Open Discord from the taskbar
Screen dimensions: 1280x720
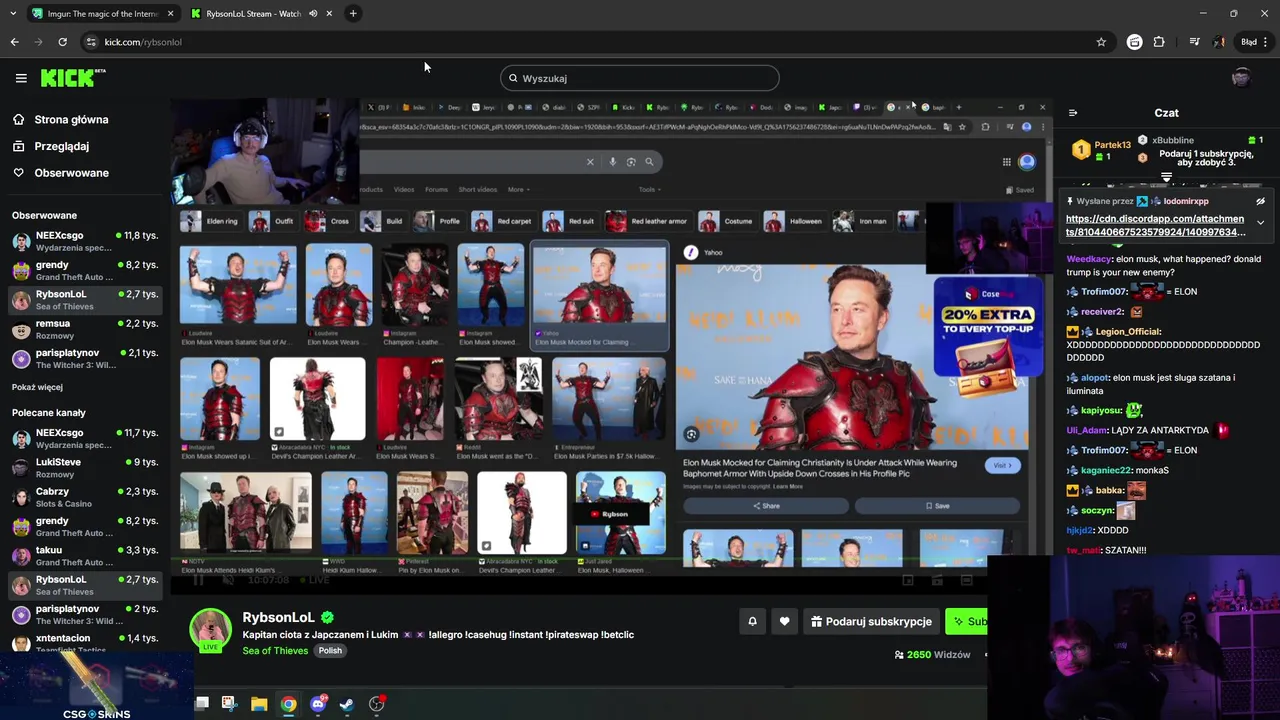[318, 704]
